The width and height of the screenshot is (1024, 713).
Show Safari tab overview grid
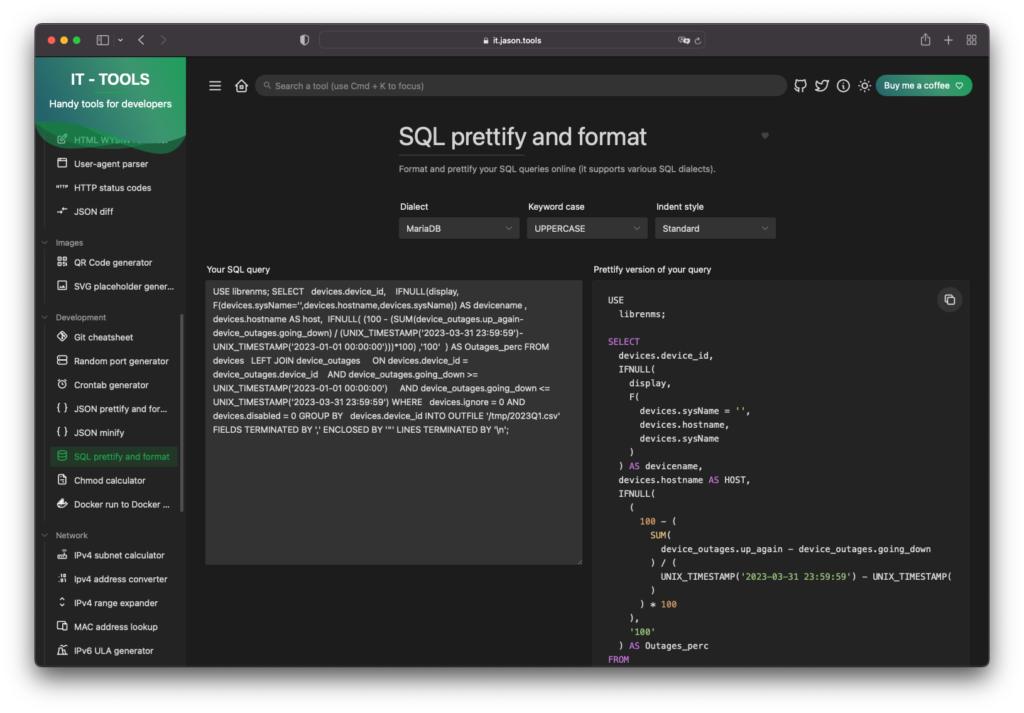pyautogui.click(x=971, y=40)
